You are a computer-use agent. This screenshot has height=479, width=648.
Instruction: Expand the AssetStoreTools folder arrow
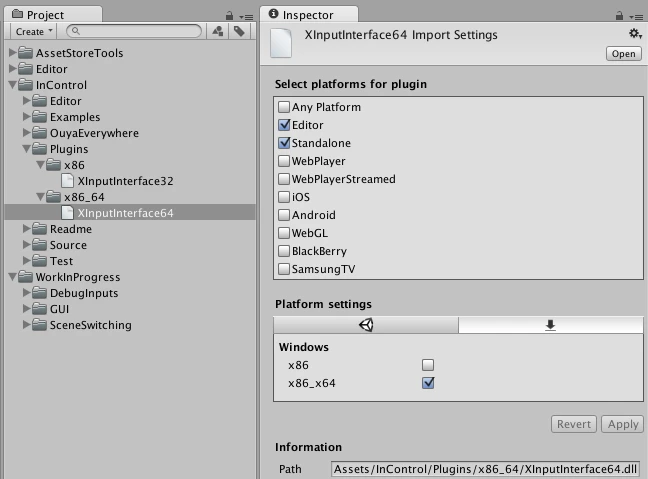tap(12, 52)
